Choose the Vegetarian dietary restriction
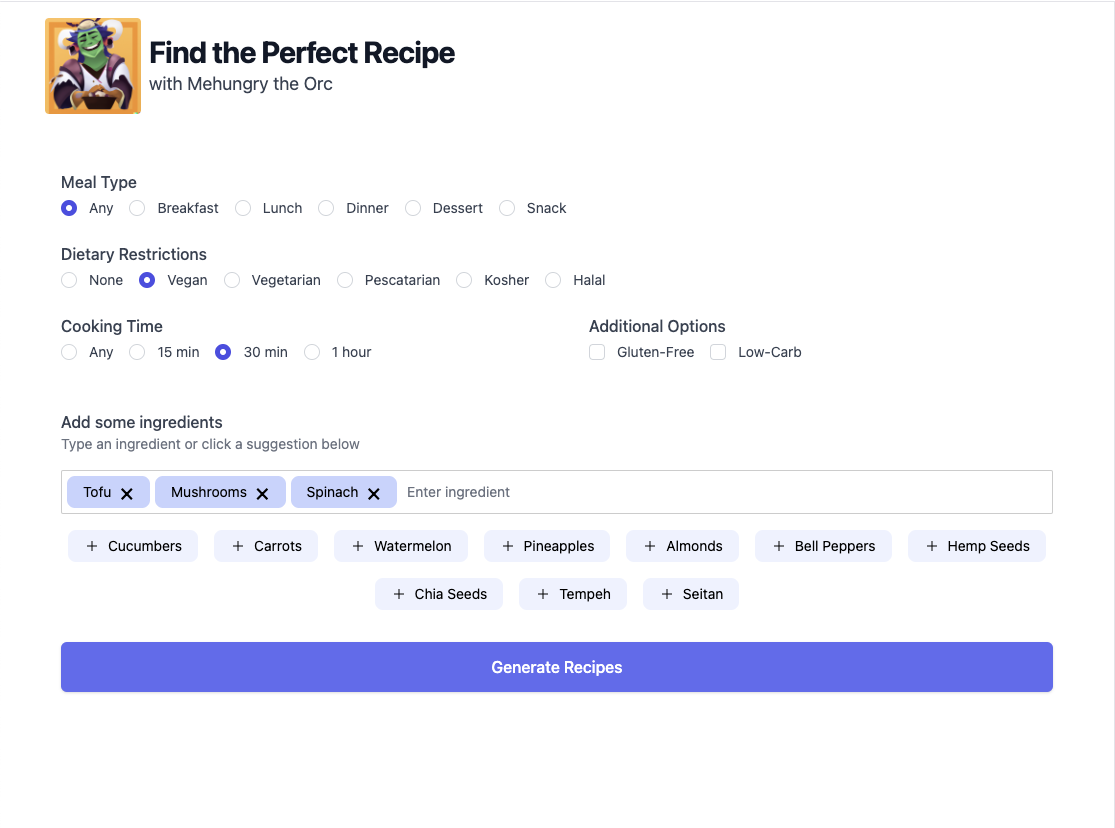 pyautogui.click(x=232, y=280)
